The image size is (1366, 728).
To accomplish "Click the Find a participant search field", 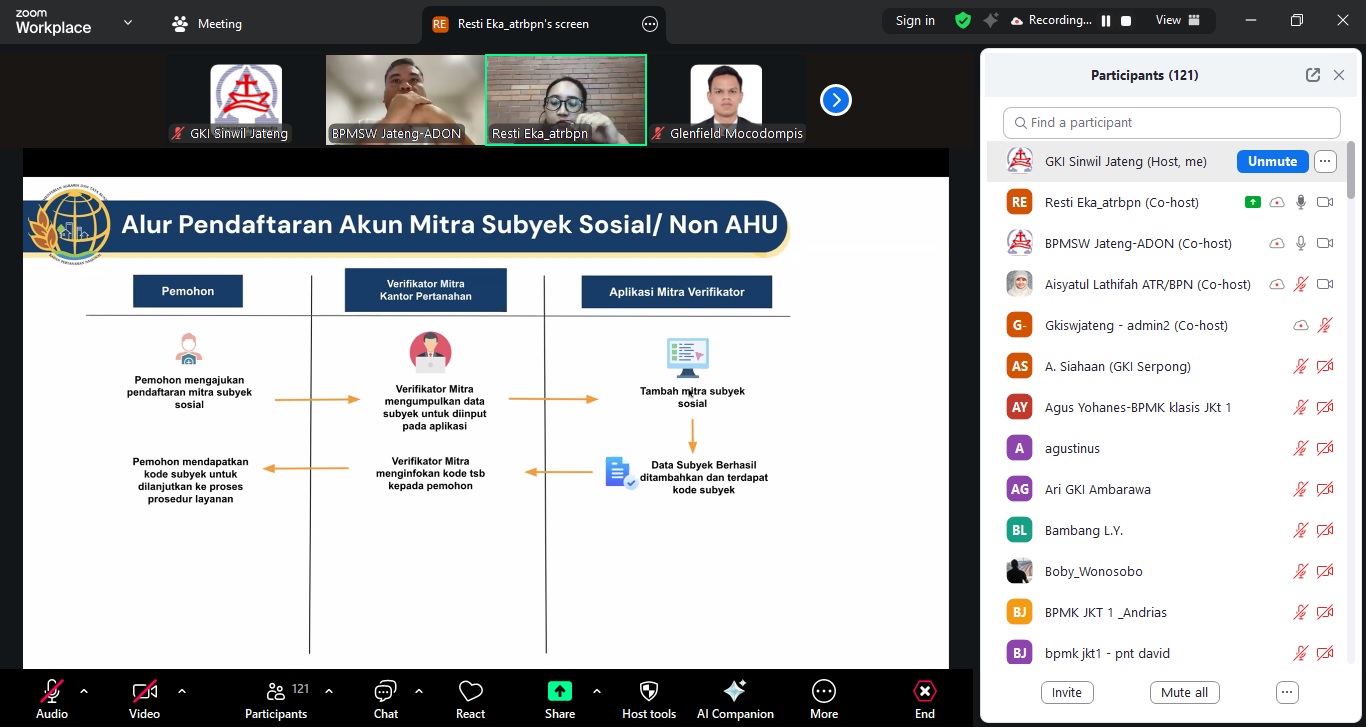I will pos(1171,123).
